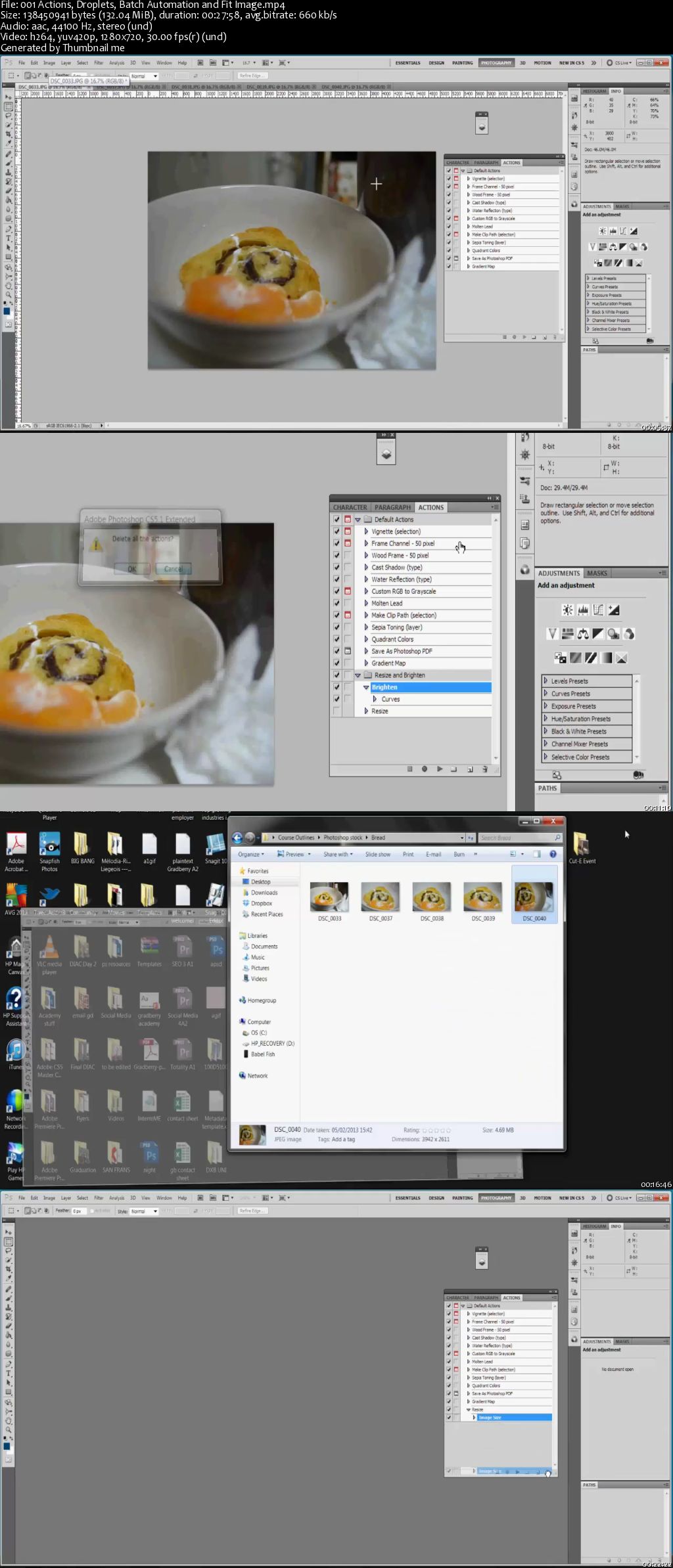Click play selection triangle in zoomed-in Actions panel
Viewport: 673px width, 1568px height.
pyautogui.click(x=440, y=769)
